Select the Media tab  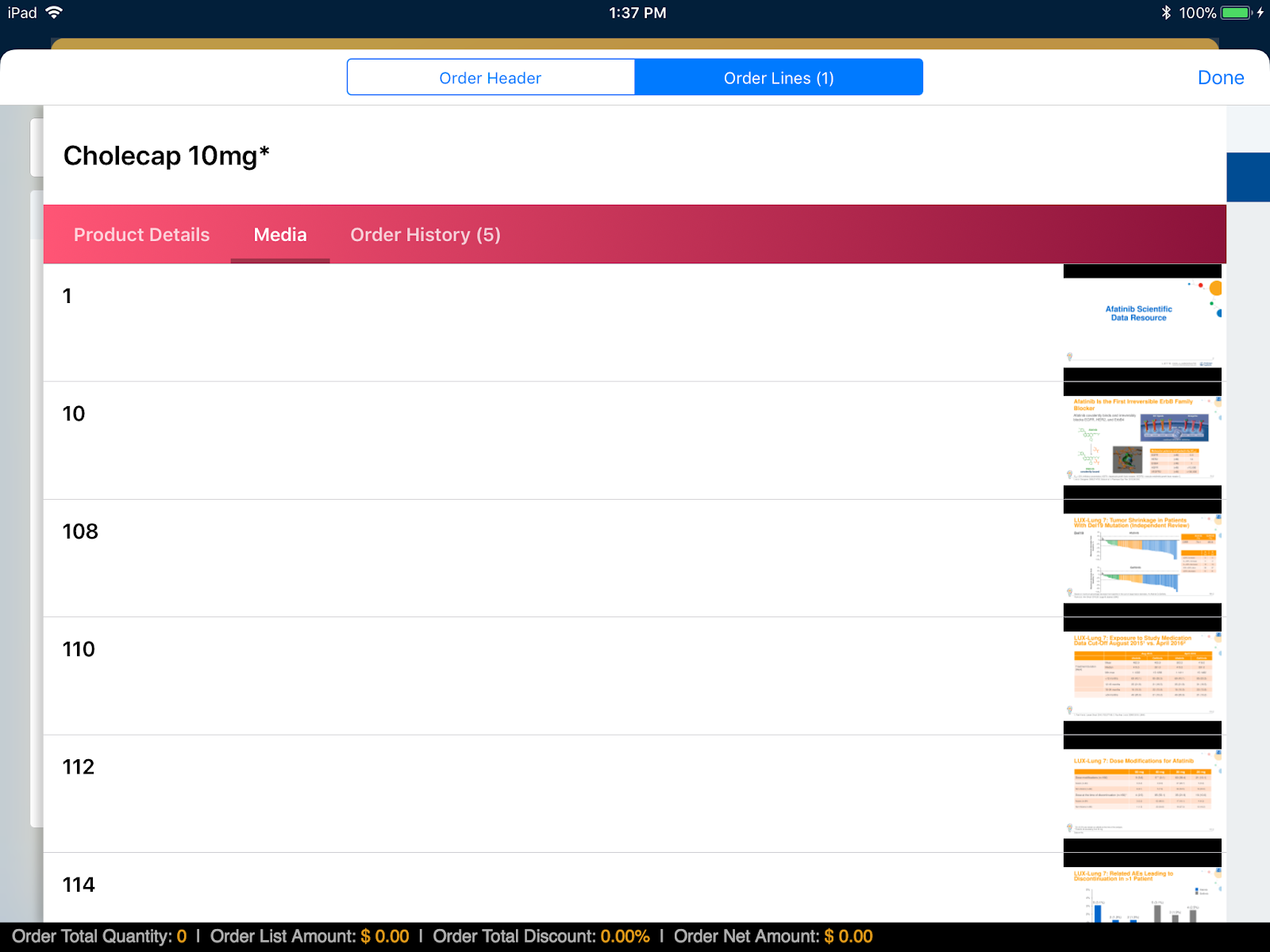[280, 235]
